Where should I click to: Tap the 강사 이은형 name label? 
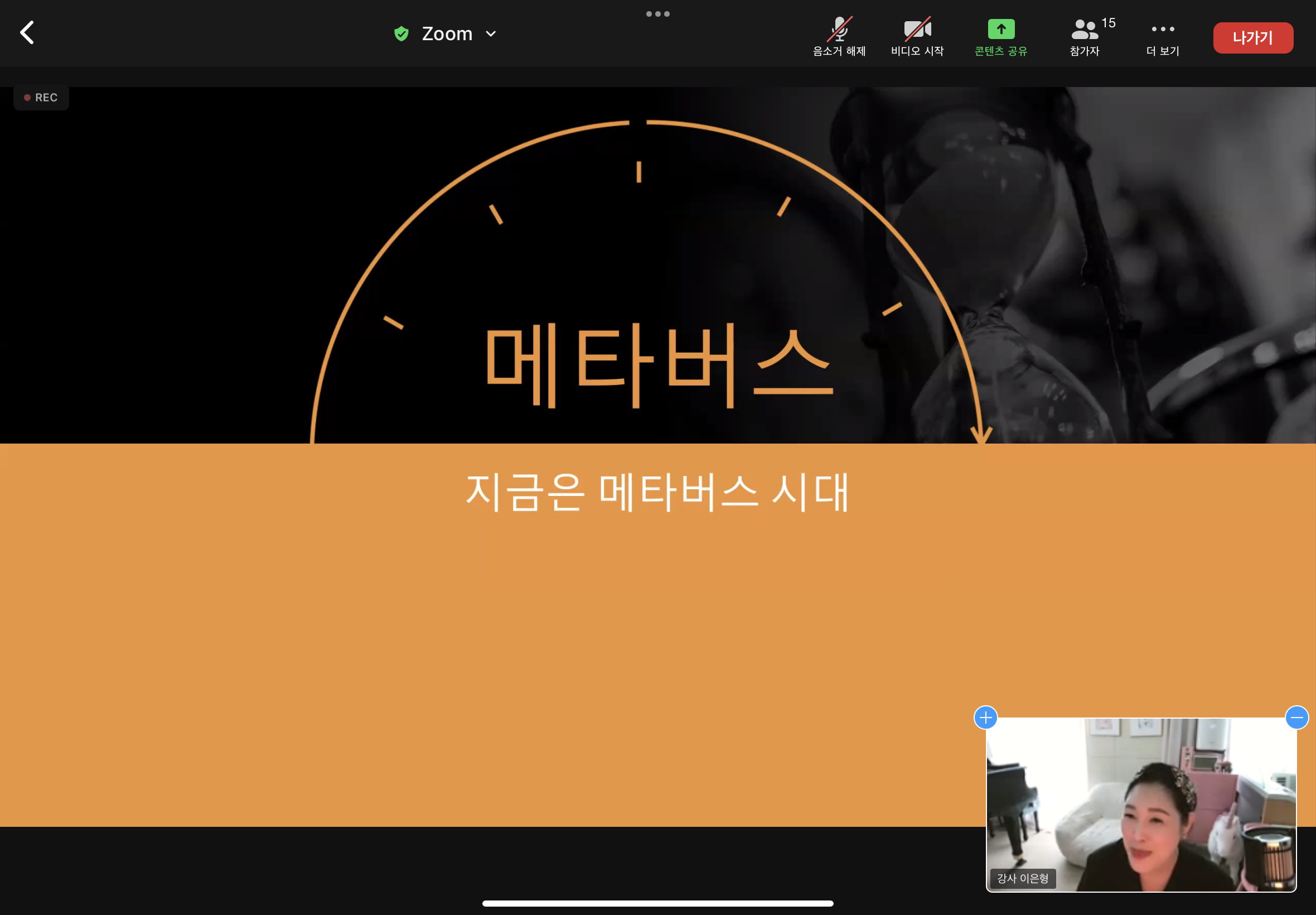pyautogui.click(x=1023, y=878)
